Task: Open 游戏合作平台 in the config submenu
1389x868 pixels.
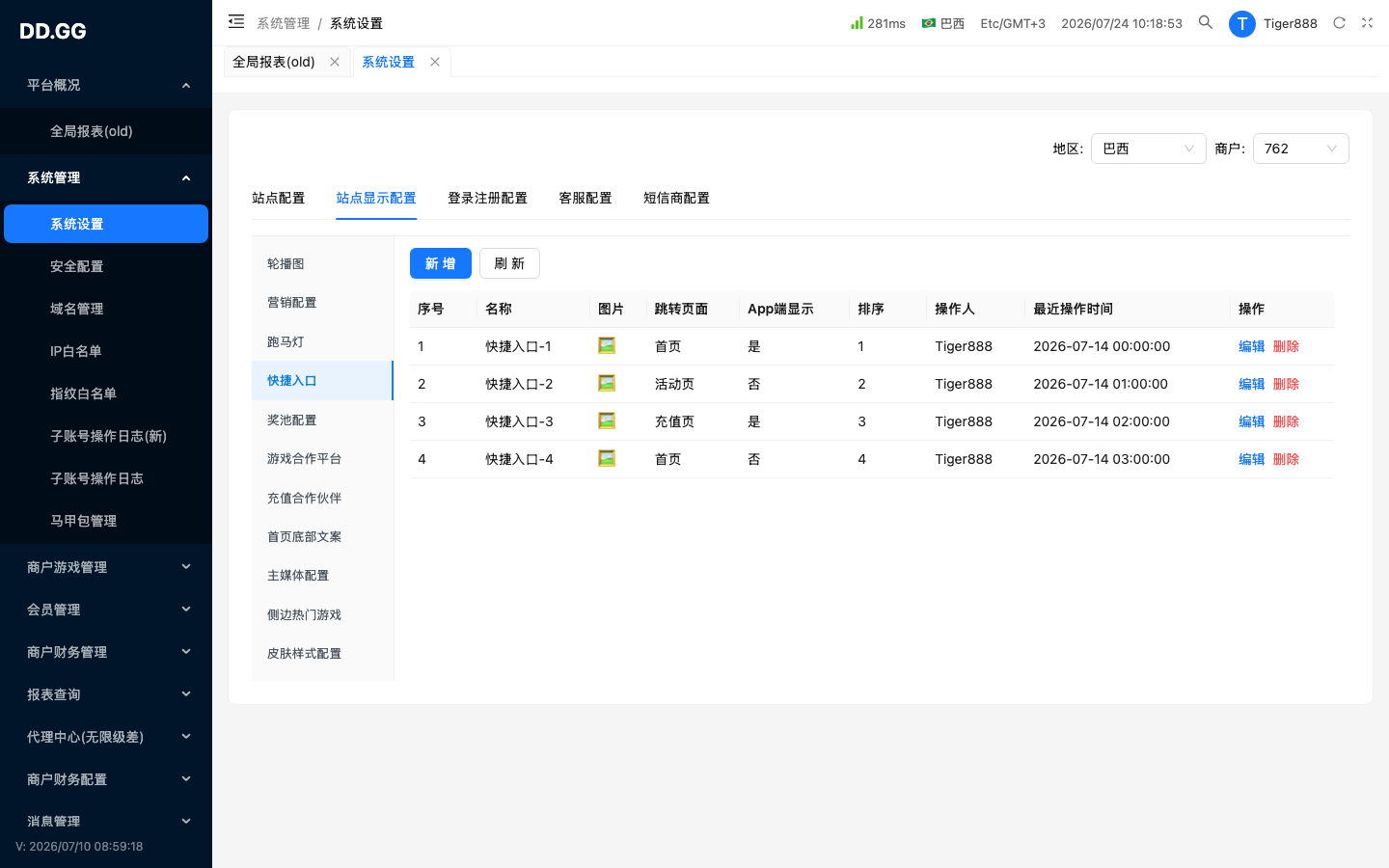Action: click(322, 458)
